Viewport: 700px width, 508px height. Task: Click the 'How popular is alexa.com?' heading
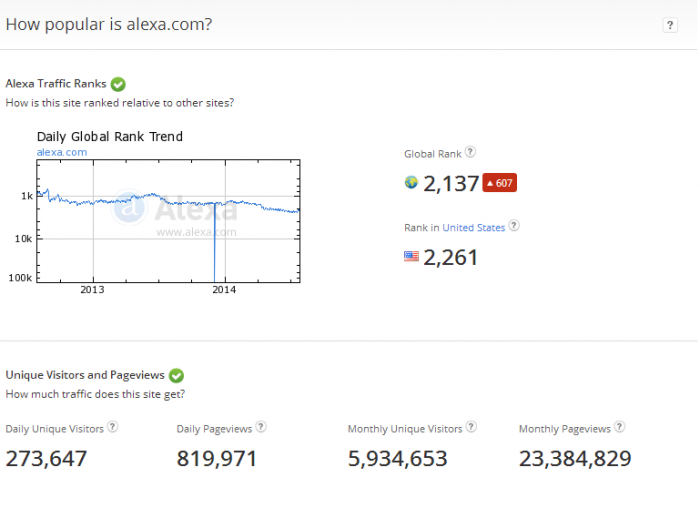point(109,24)
